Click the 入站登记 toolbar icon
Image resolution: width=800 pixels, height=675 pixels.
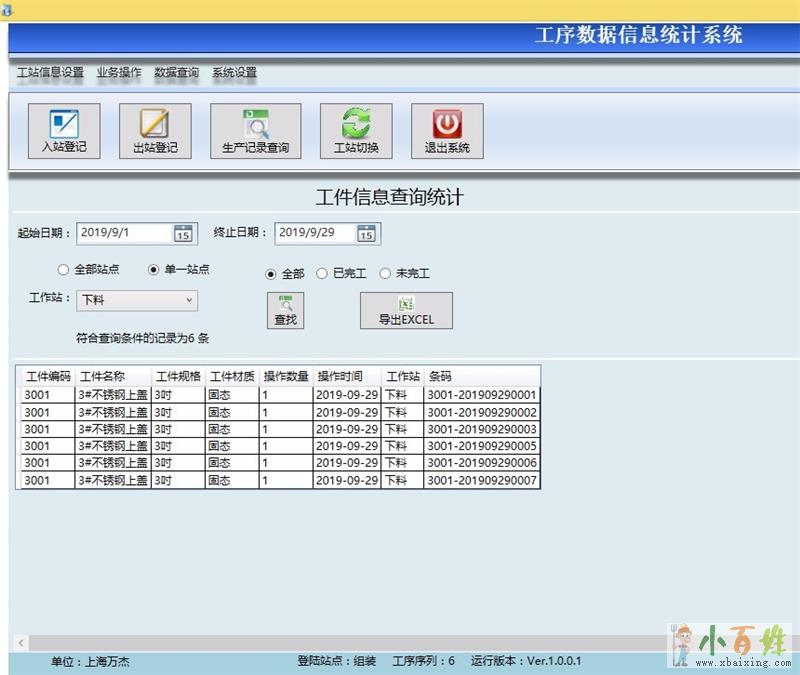click(64, 131)
